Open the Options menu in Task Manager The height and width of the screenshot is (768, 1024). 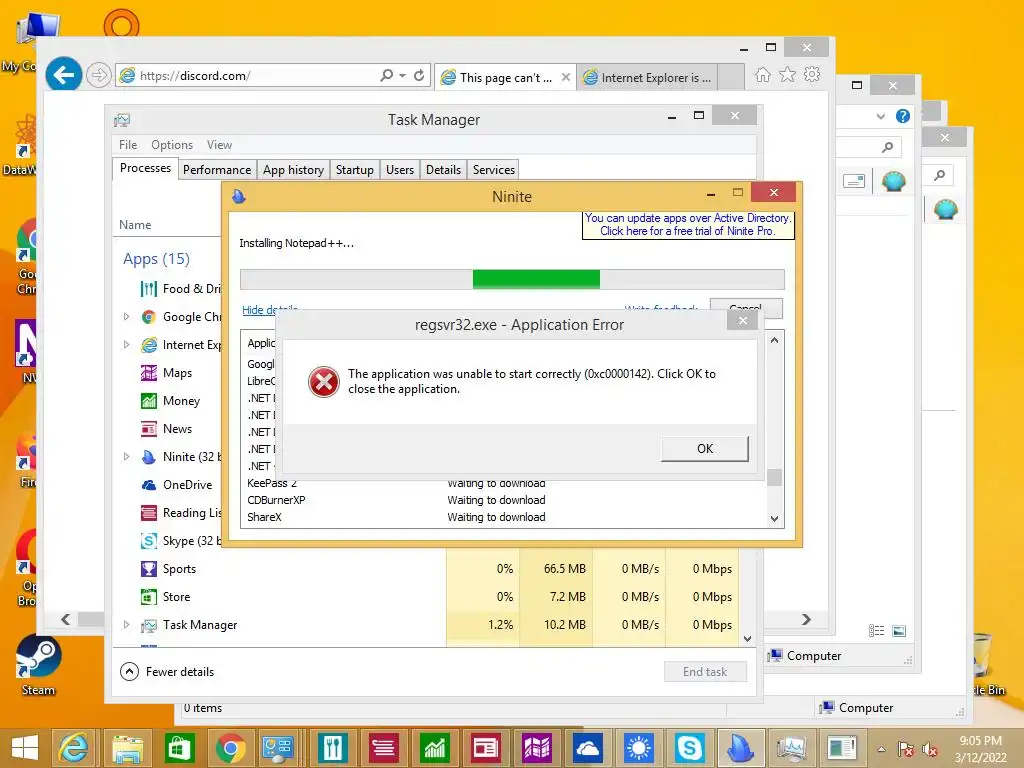pyautogui.click(x=172, y=145)
